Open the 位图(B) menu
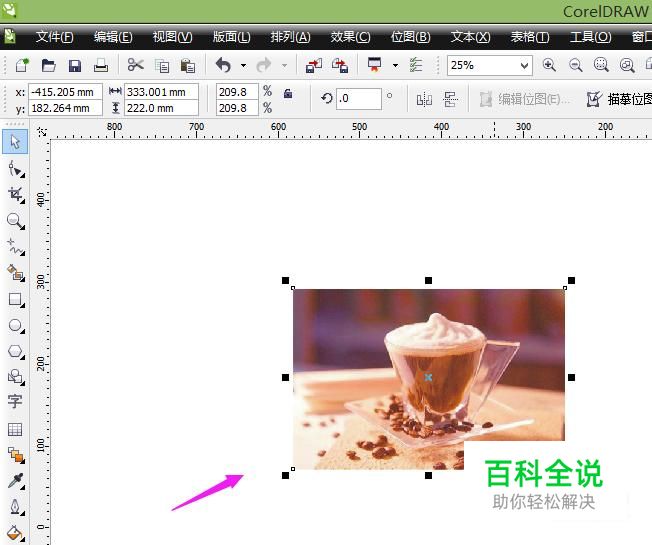Image resolution: width=652 pixels, height=545 pixels. click(410, 37)
